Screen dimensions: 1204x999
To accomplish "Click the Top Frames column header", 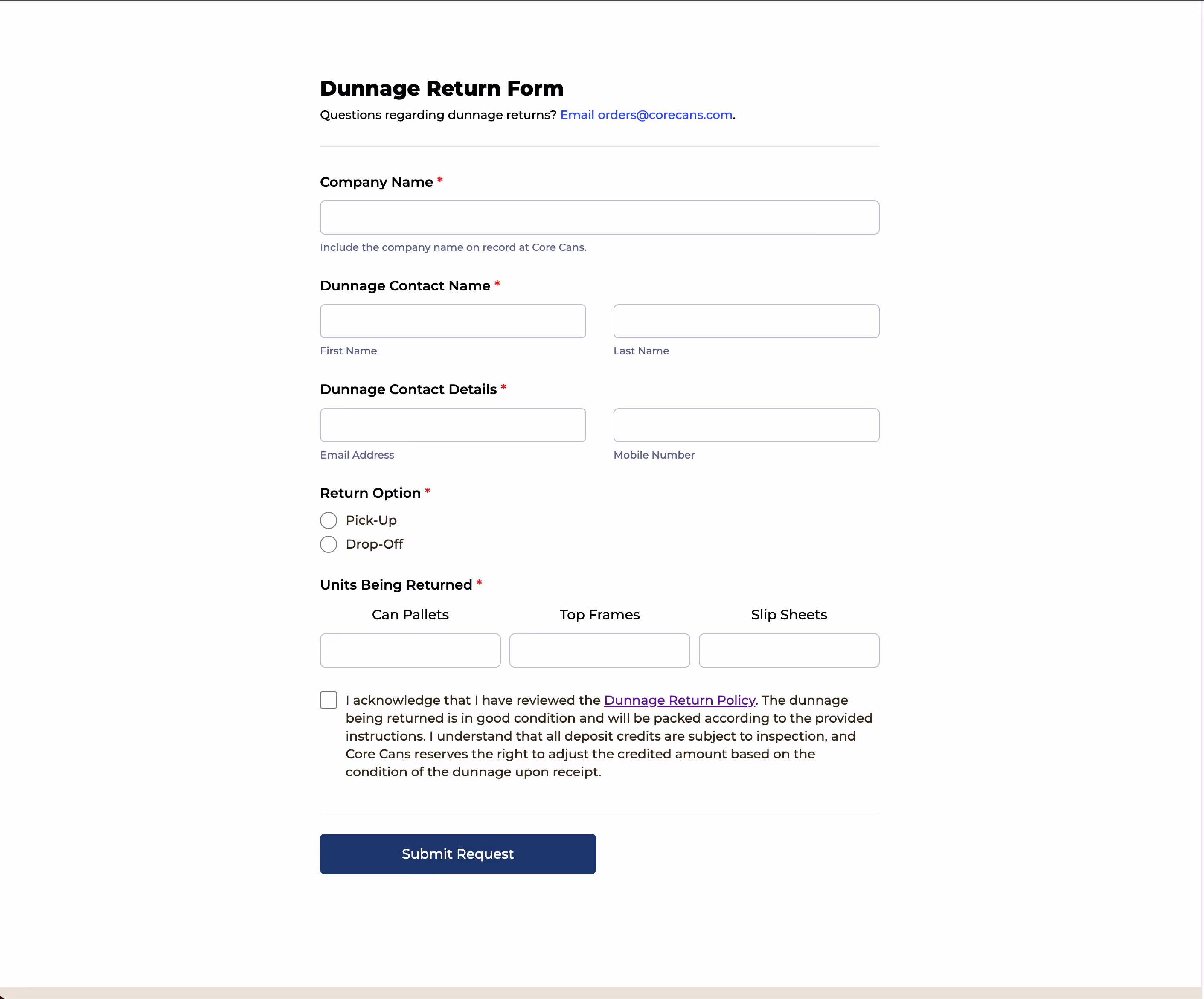I will click(x=600, y=614).
